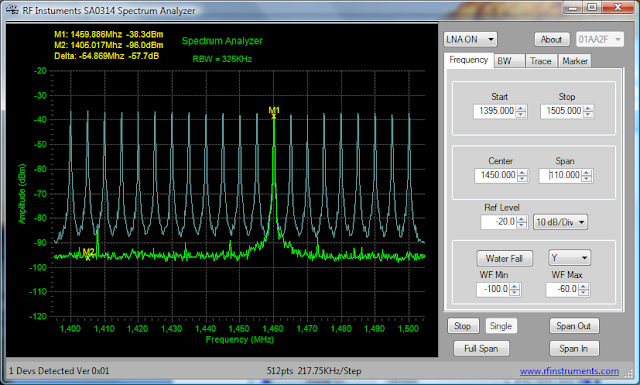Expand the 10 dB/Div scale dropdown
The height and width of the screenshot is (385, 640).
point(560,222)
